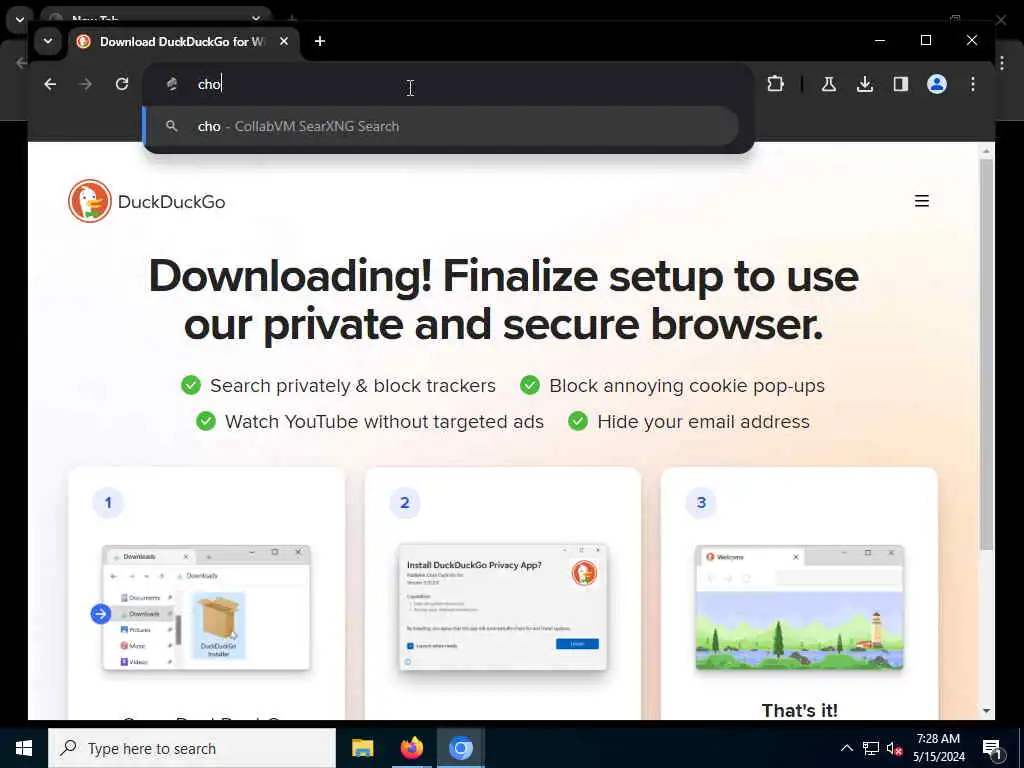The width and height of the screenshot is (1024, 768).
Task: Click the DuckDuckGo logo
Action: (x=147, y=201)
